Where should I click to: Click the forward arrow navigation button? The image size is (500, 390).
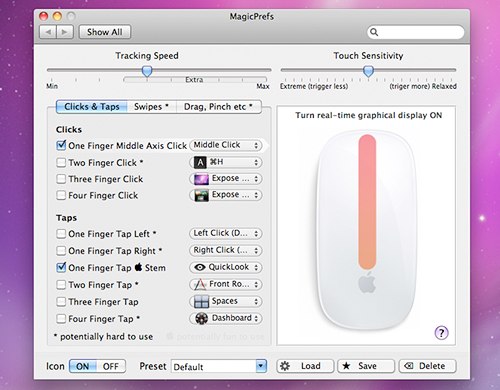click(65, 32)
